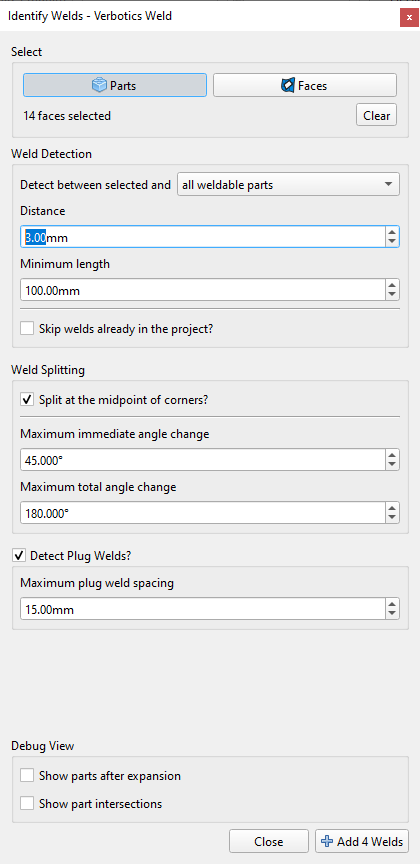Click the Close button at bottom
420x864 pixels.
click(269, 841)
